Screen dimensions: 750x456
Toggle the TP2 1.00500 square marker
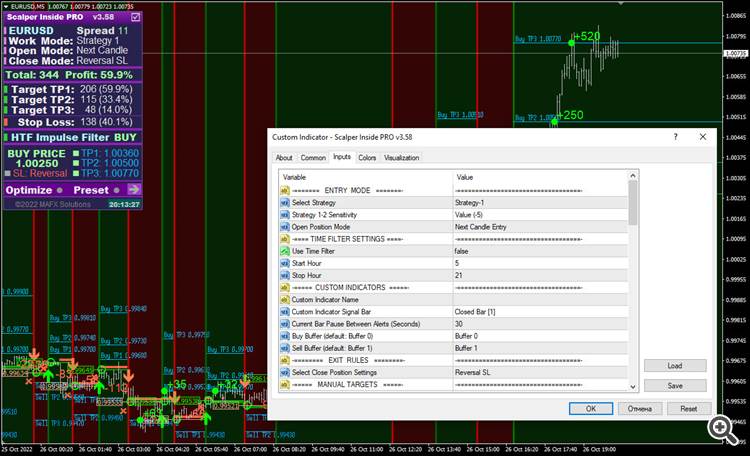pos(76,163)
